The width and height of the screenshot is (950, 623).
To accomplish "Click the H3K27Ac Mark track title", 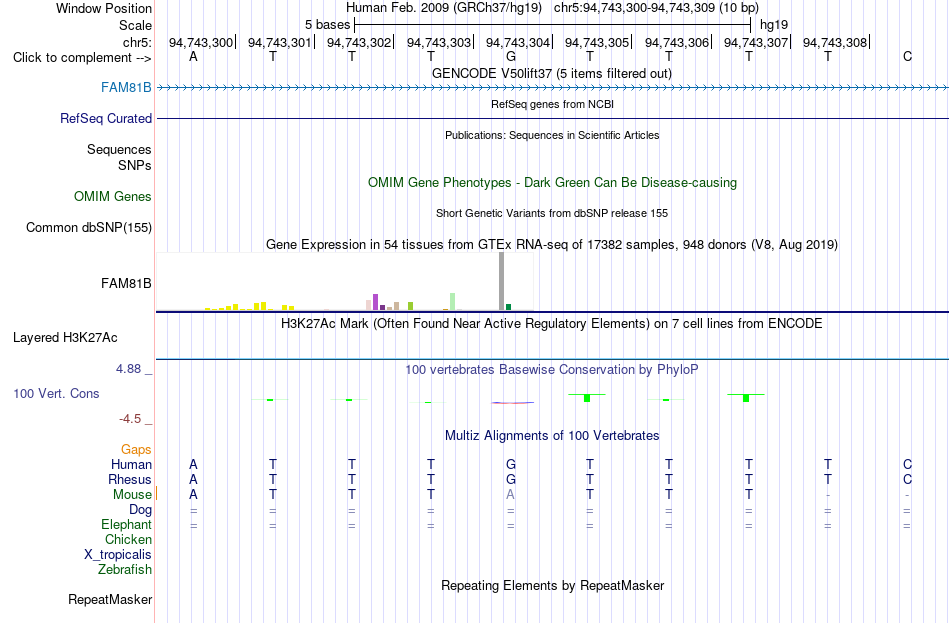I will [551, 324].
